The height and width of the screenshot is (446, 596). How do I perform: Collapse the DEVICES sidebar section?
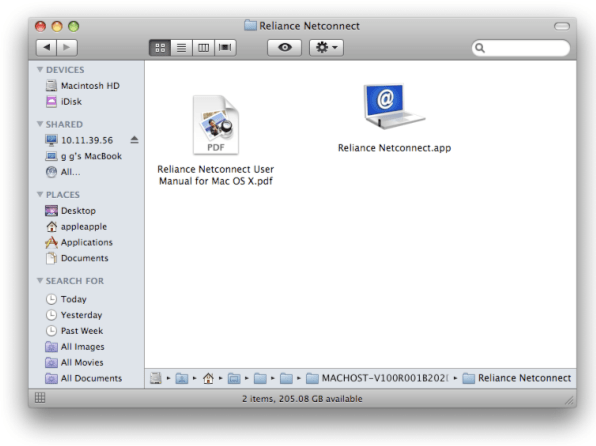pos(40,70)
